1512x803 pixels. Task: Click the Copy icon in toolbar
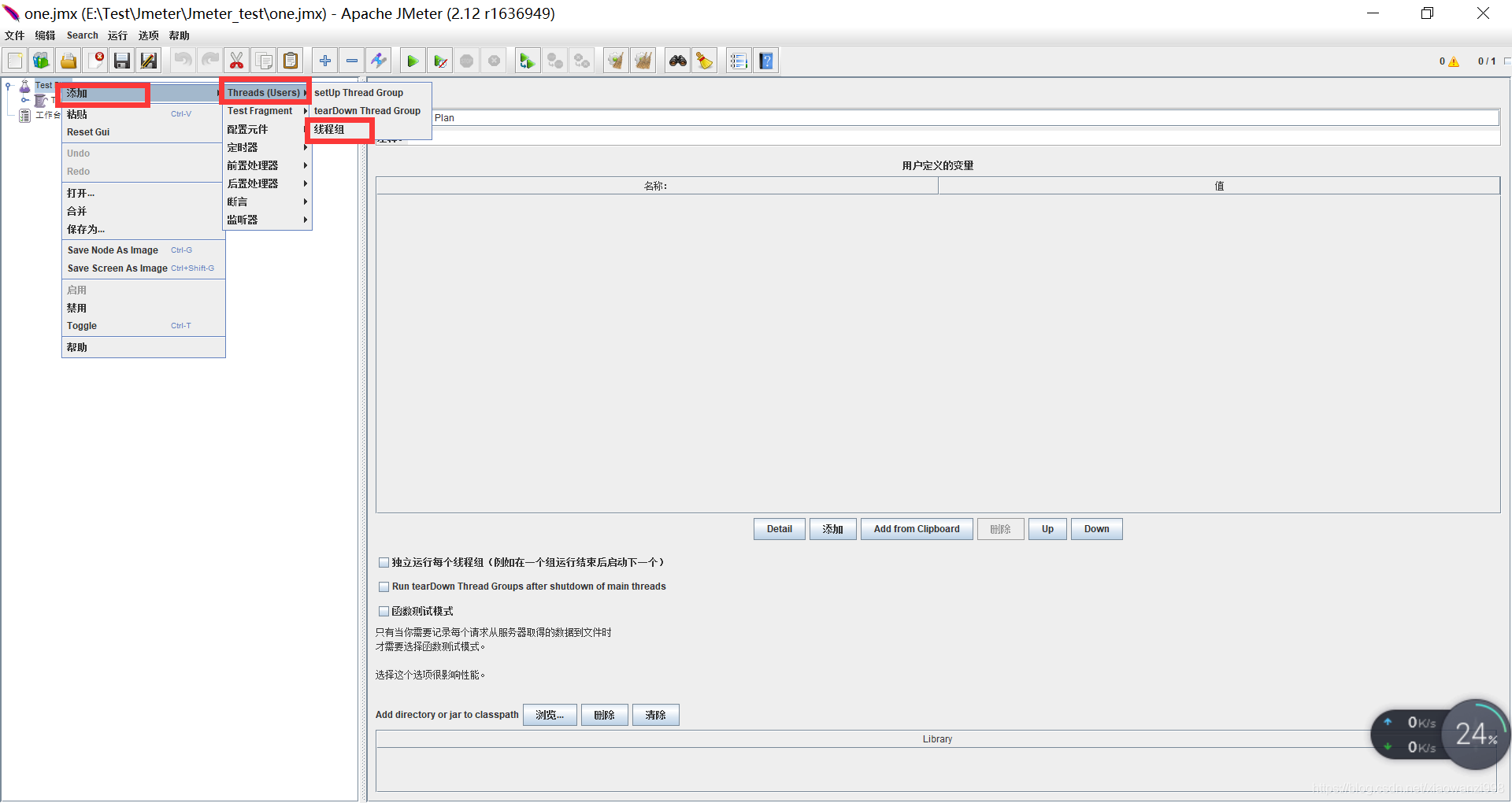(264, 61)
